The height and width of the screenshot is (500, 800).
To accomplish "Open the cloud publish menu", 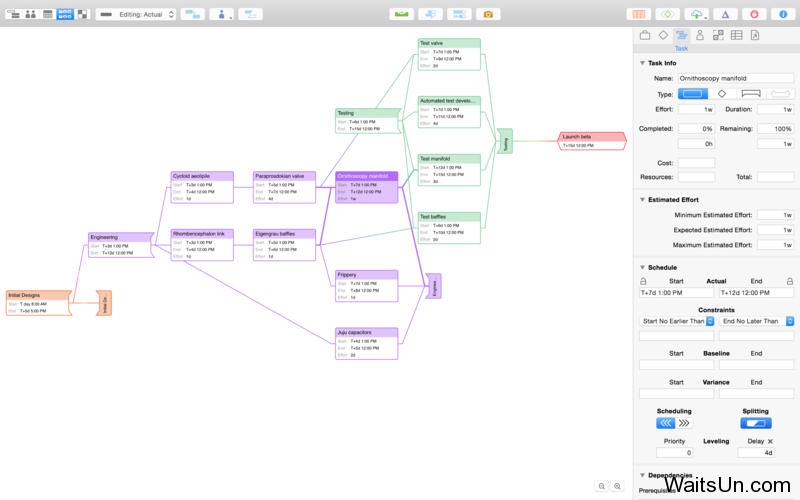I will pos(696,14).
